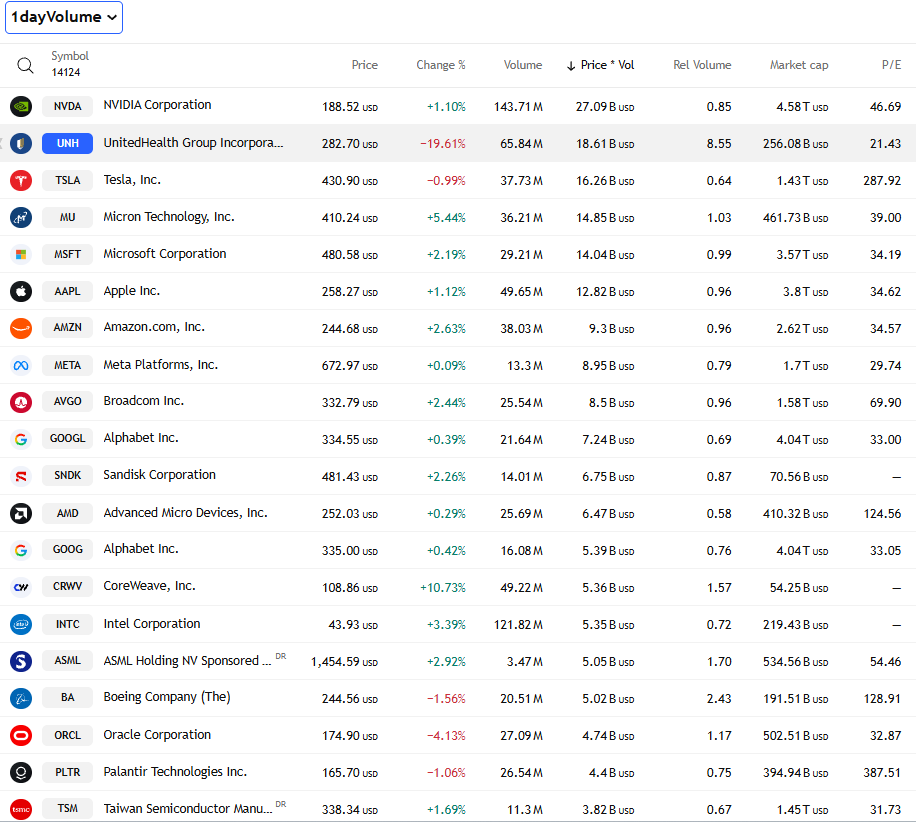Screen dimensions: 916x822
Task: Click ASML price 1,454.59 USD
Action: pos(344,662)
